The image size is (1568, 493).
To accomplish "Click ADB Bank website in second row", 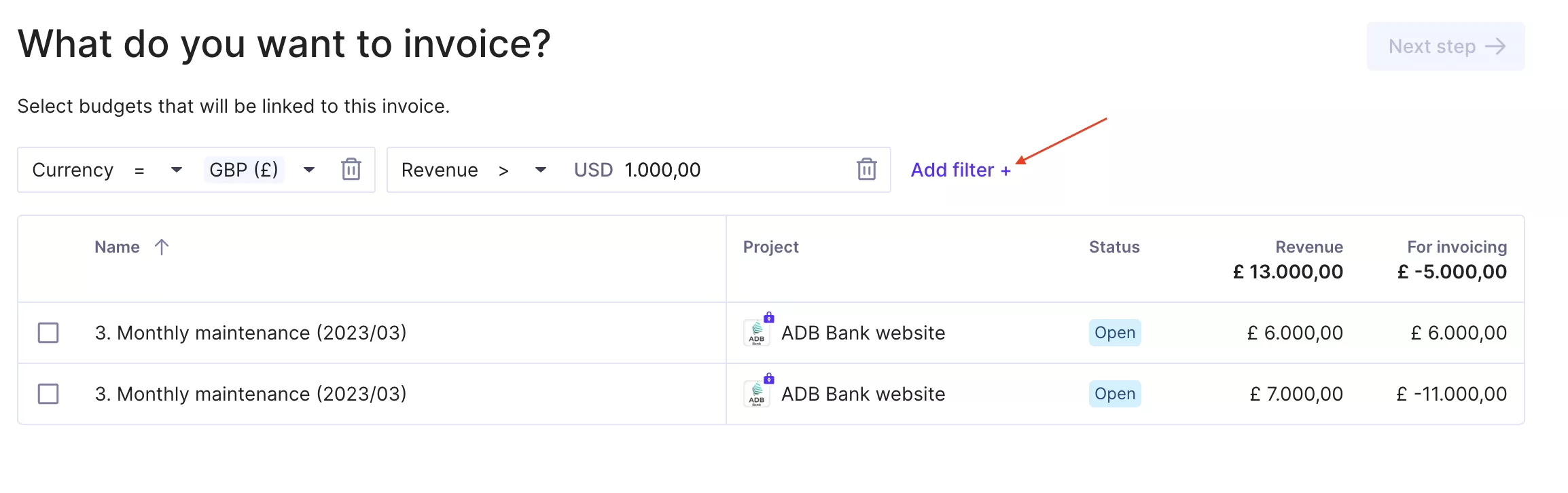I will tap(863, 394).
